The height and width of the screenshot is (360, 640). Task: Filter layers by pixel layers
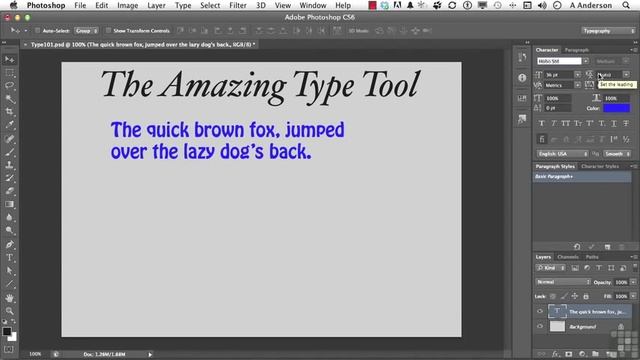coord(575,268)
